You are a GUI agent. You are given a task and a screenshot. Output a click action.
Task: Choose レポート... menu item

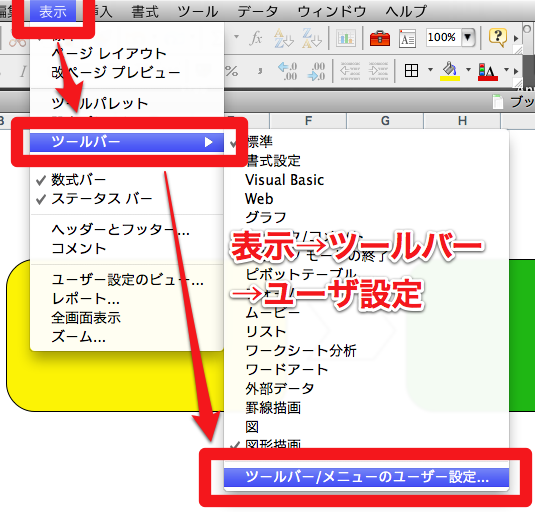click(127, 299)
